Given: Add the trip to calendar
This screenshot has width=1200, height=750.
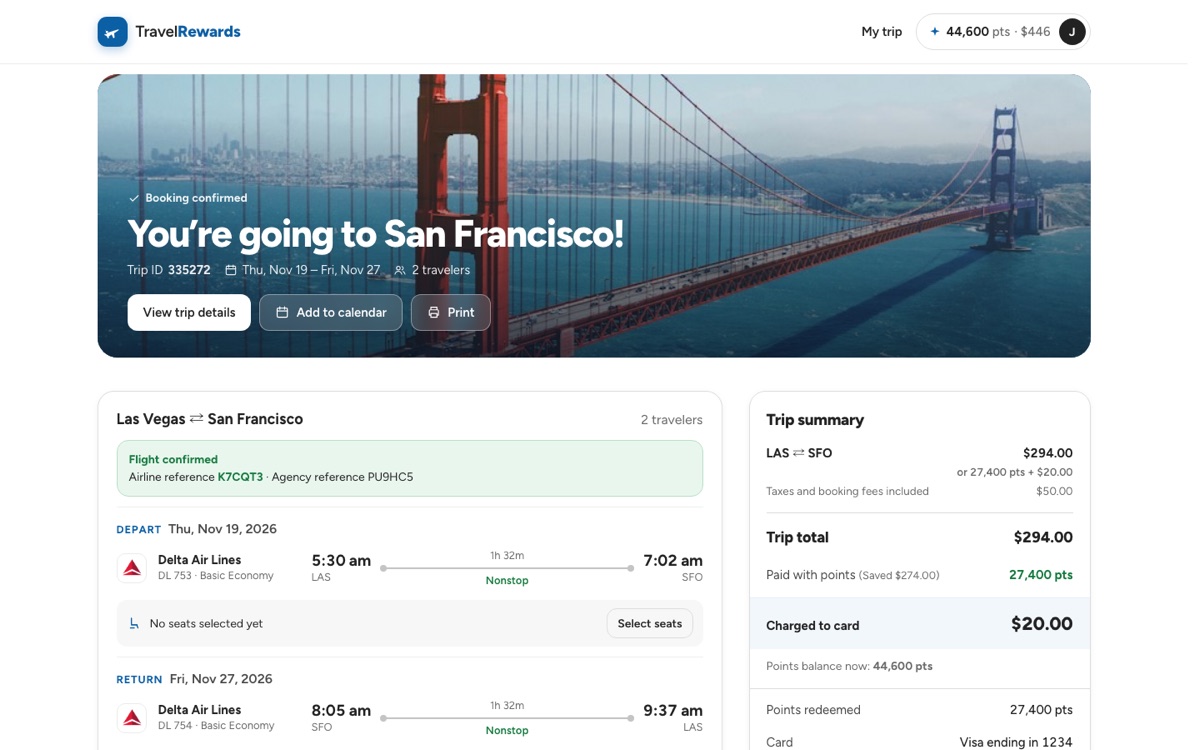Looking at the screenshot, I should pos(331,312).
